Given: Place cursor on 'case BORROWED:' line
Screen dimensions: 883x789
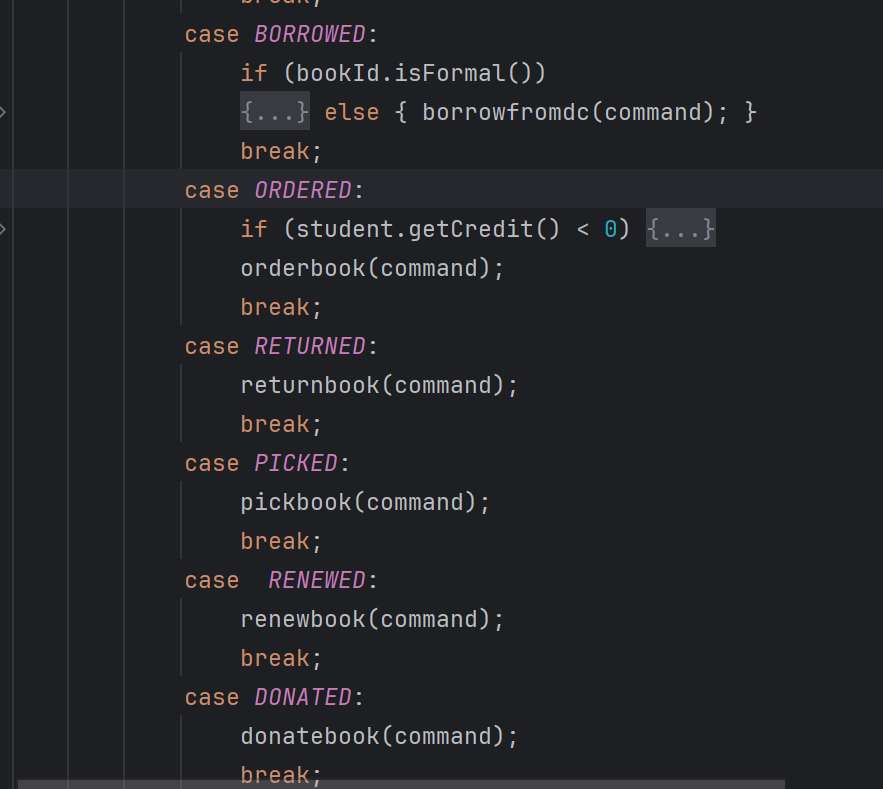Looking at the screenshot, I should point(282,34).
